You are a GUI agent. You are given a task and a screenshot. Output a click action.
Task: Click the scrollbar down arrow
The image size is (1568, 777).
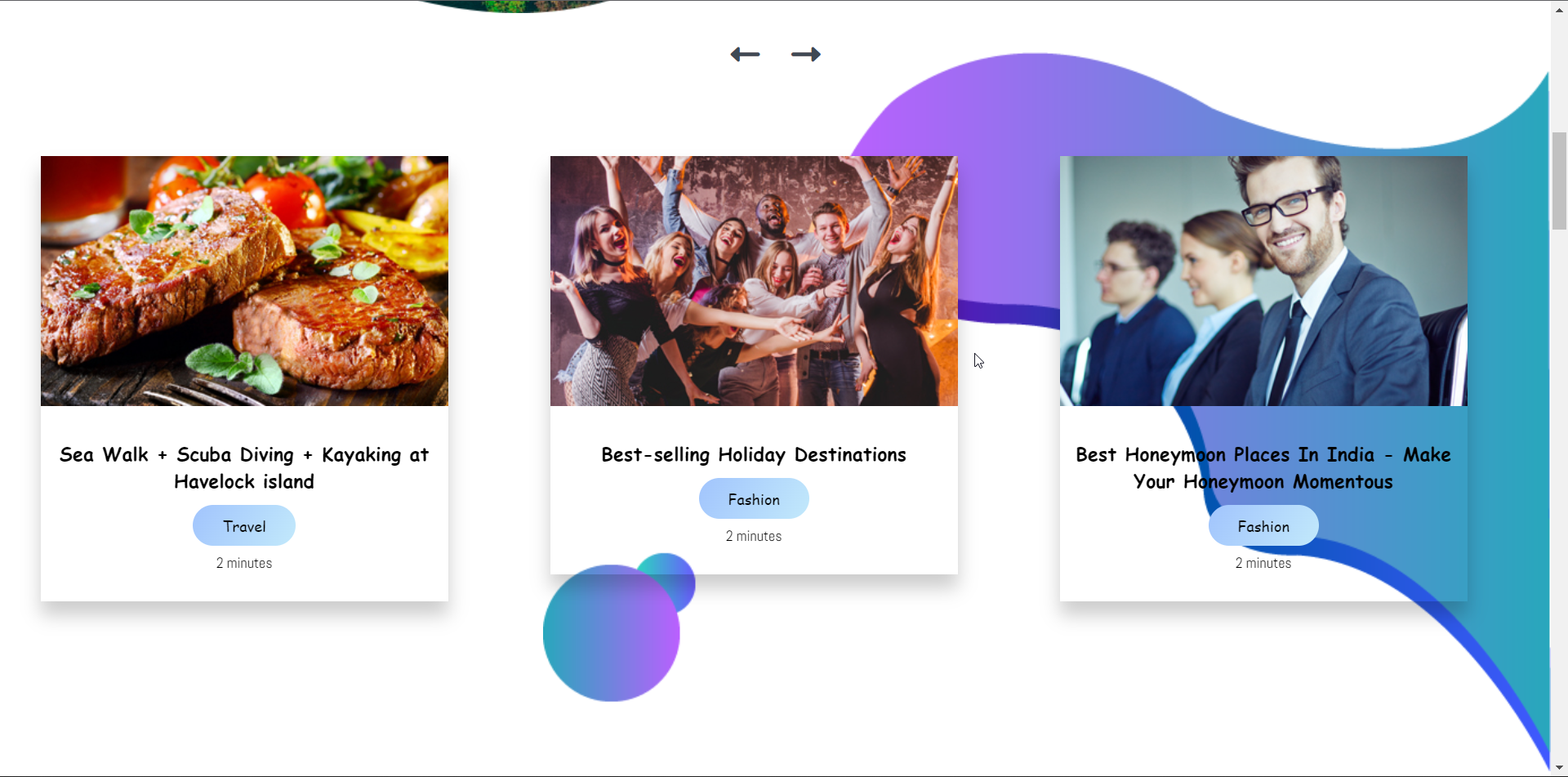coord(1559,769)
